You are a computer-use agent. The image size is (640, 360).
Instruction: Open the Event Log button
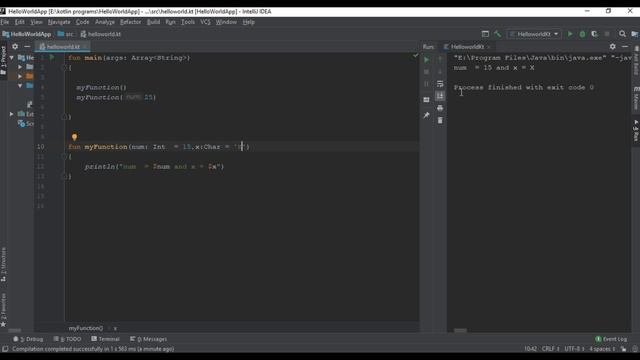611,339
